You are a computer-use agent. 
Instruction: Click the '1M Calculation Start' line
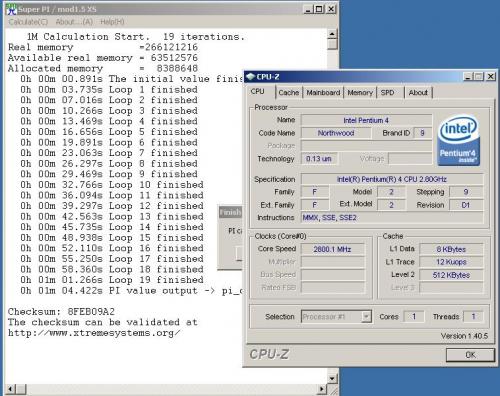[136, 37]
